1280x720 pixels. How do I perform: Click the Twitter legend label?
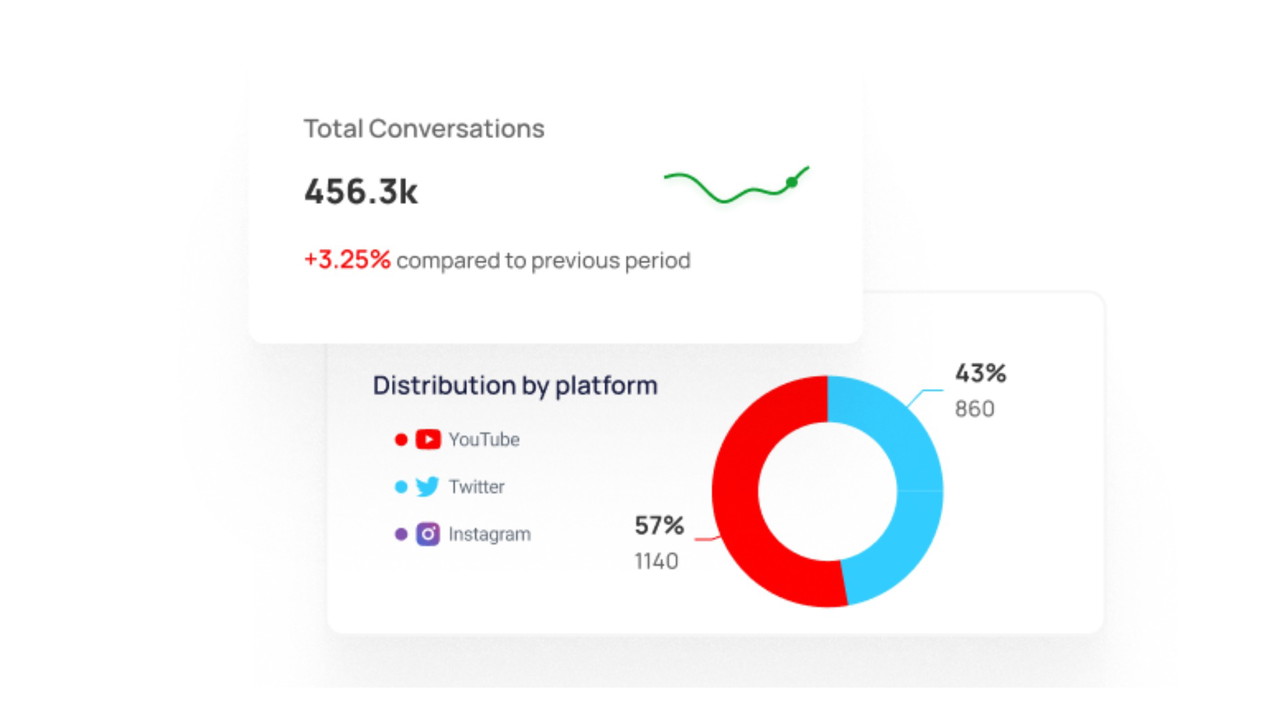pyautogui.click(x=476, y=487)
